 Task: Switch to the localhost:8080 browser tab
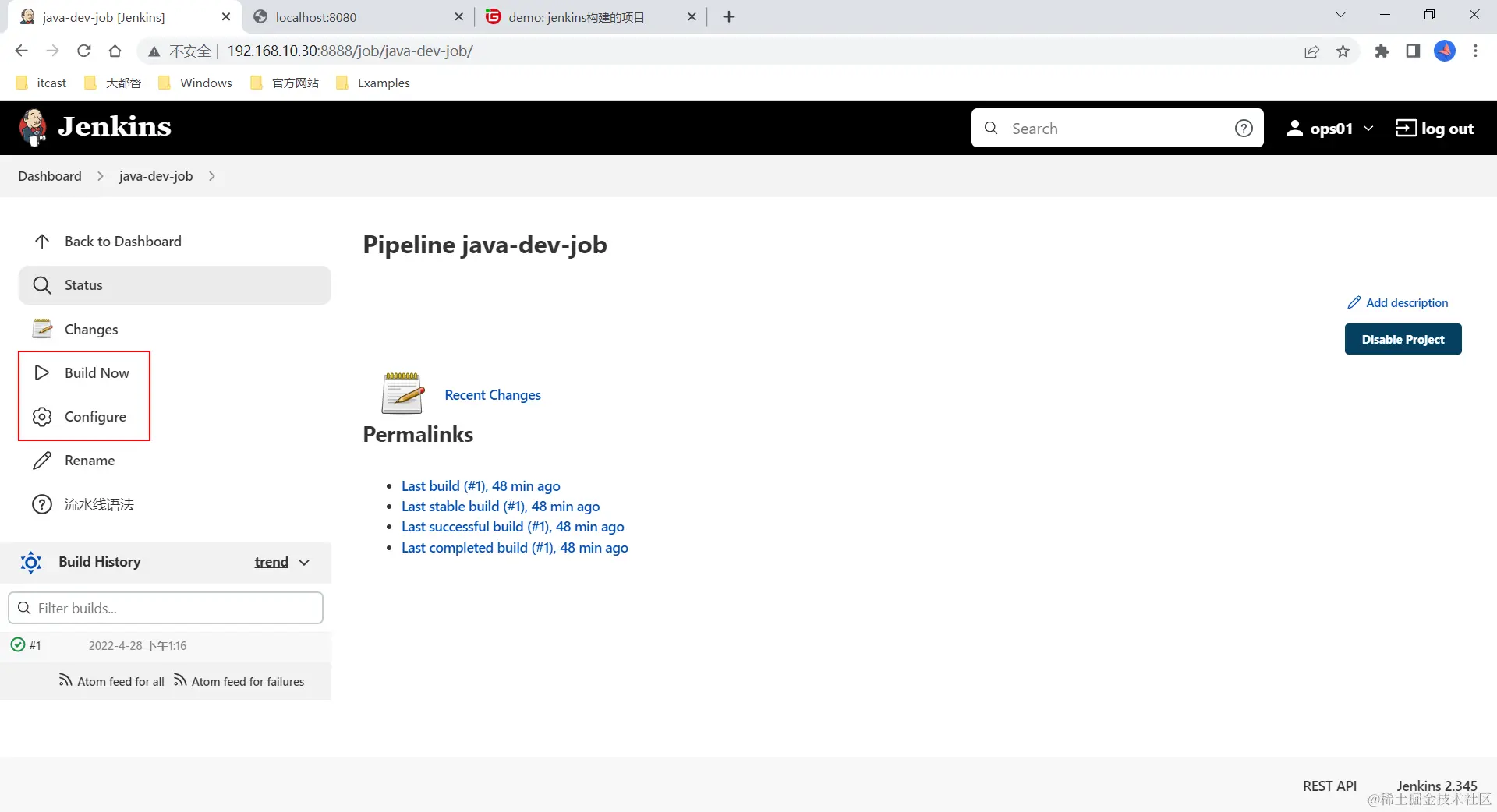point(359,16)
